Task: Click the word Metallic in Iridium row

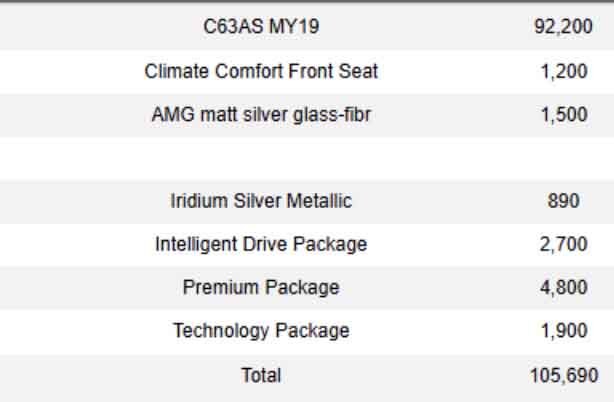Action: [x=319, y=201]
